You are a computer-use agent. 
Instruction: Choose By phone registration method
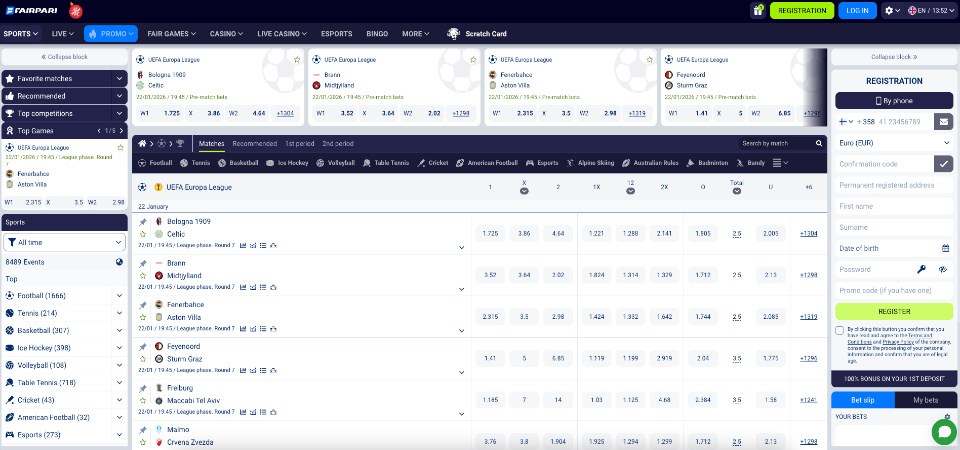(x=894, y=100)
